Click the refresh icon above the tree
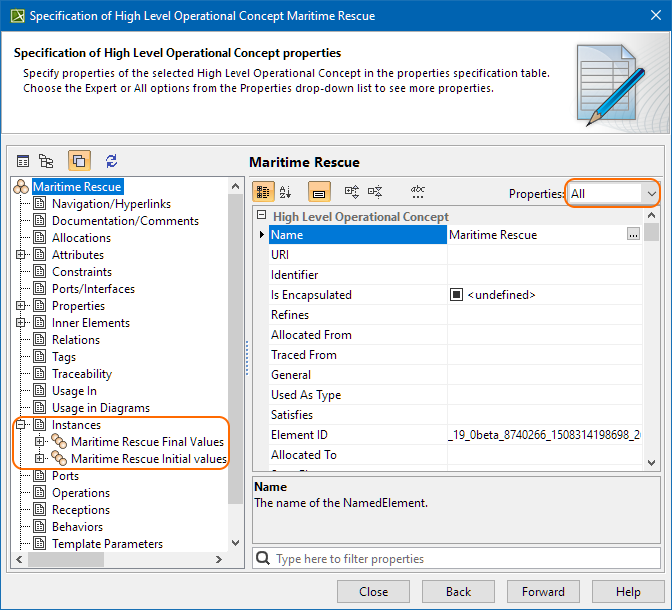Viewport: 672px width, 610px height. [111, 161]
